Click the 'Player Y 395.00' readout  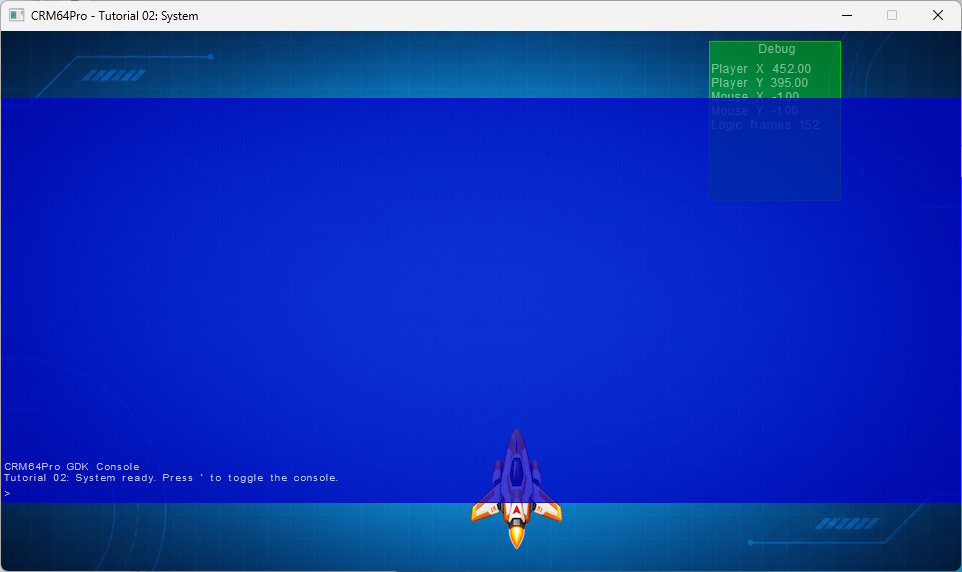pos(760,83)
